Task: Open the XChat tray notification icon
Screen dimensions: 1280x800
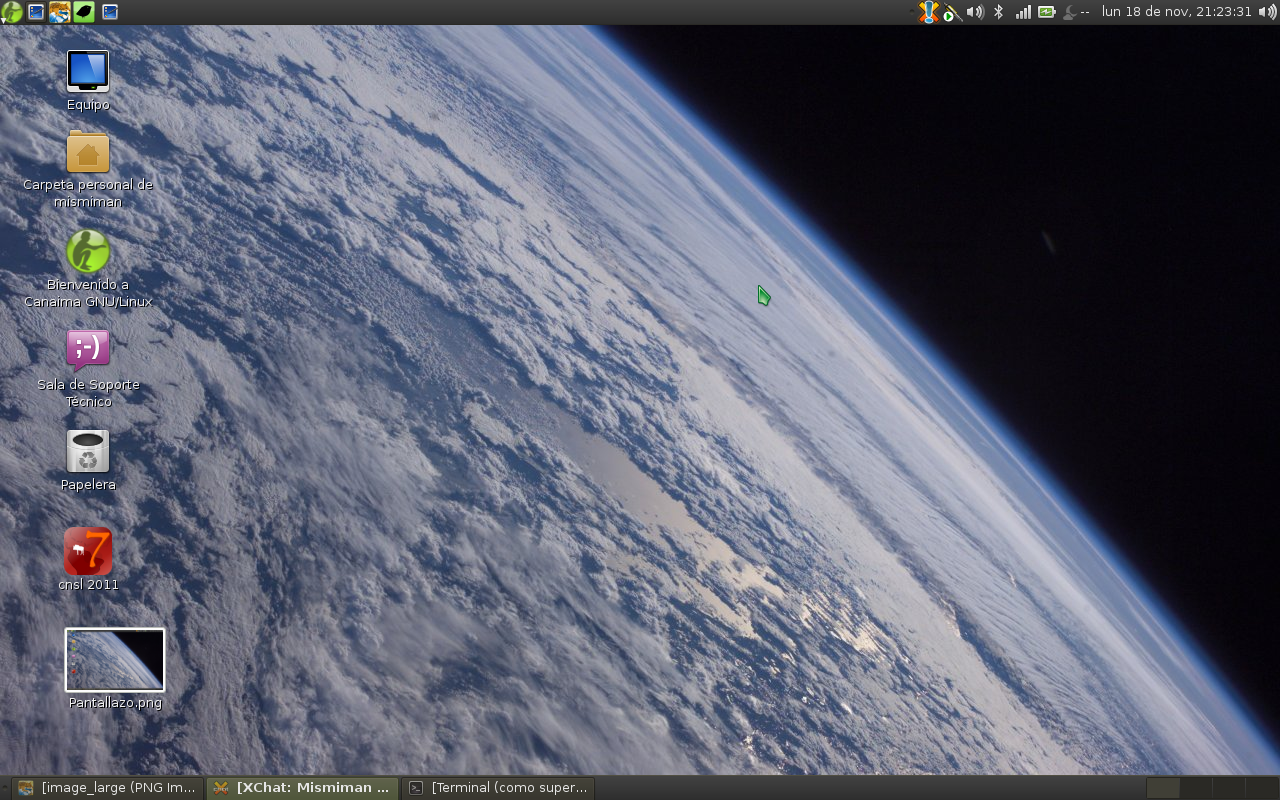Action: (x=929, y=12)
